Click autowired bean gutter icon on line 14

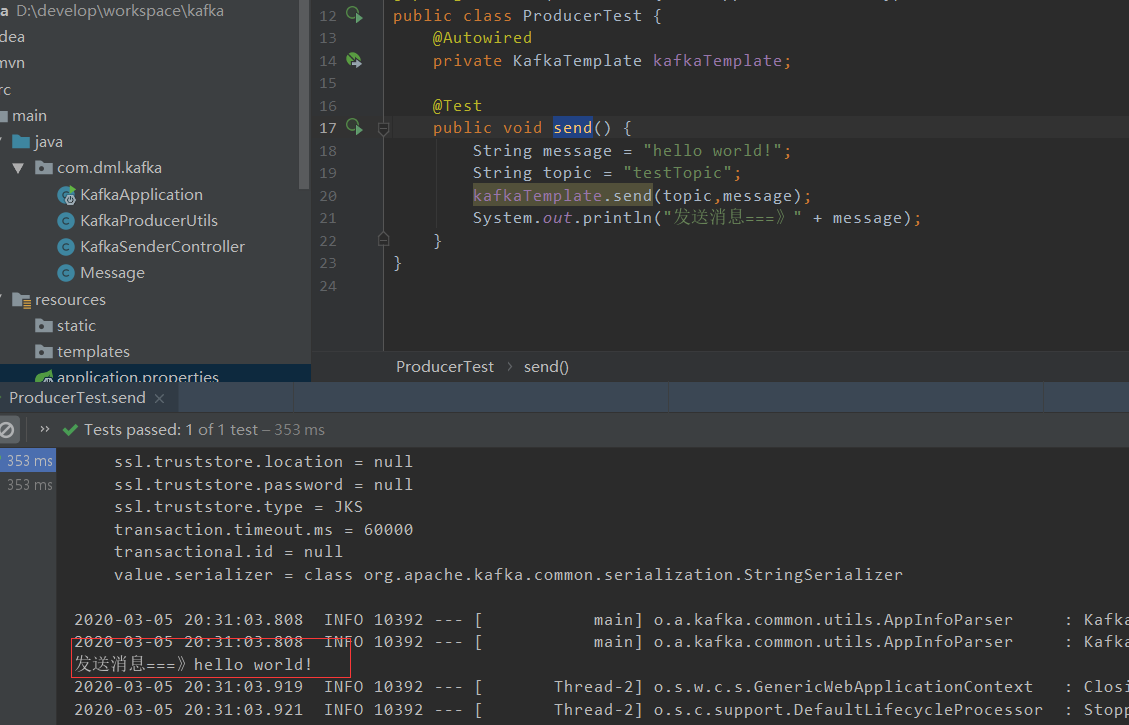point(354,60)
